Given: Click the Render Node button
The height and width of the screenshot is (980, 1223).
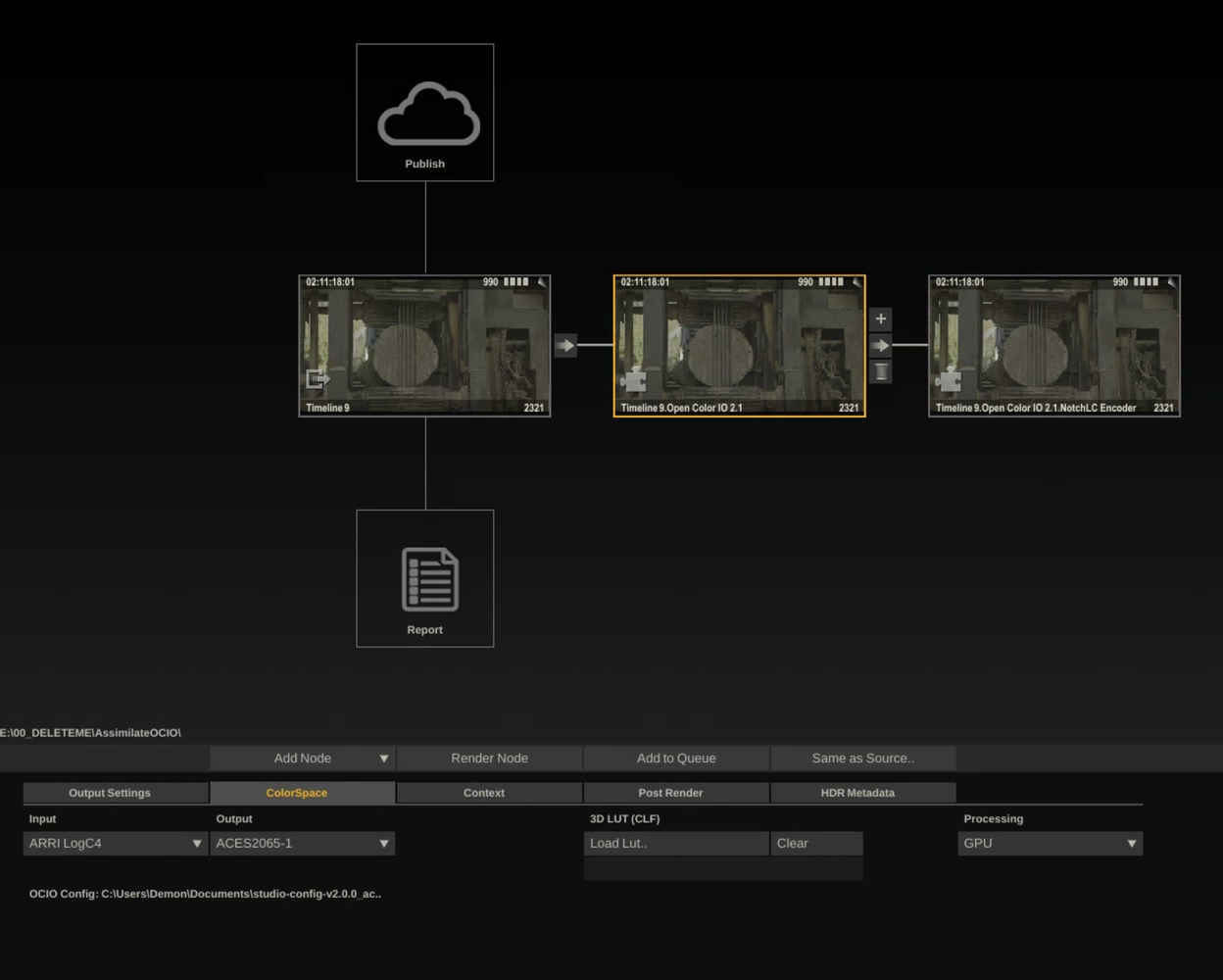Looking at the screenshot, I should click(489, 759).
